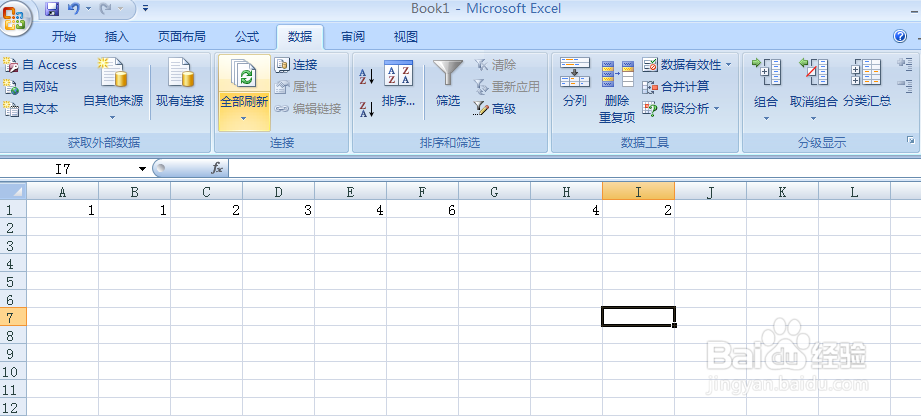Import data 自文本
Screen dimensions: 921x416
pos(31,109)
